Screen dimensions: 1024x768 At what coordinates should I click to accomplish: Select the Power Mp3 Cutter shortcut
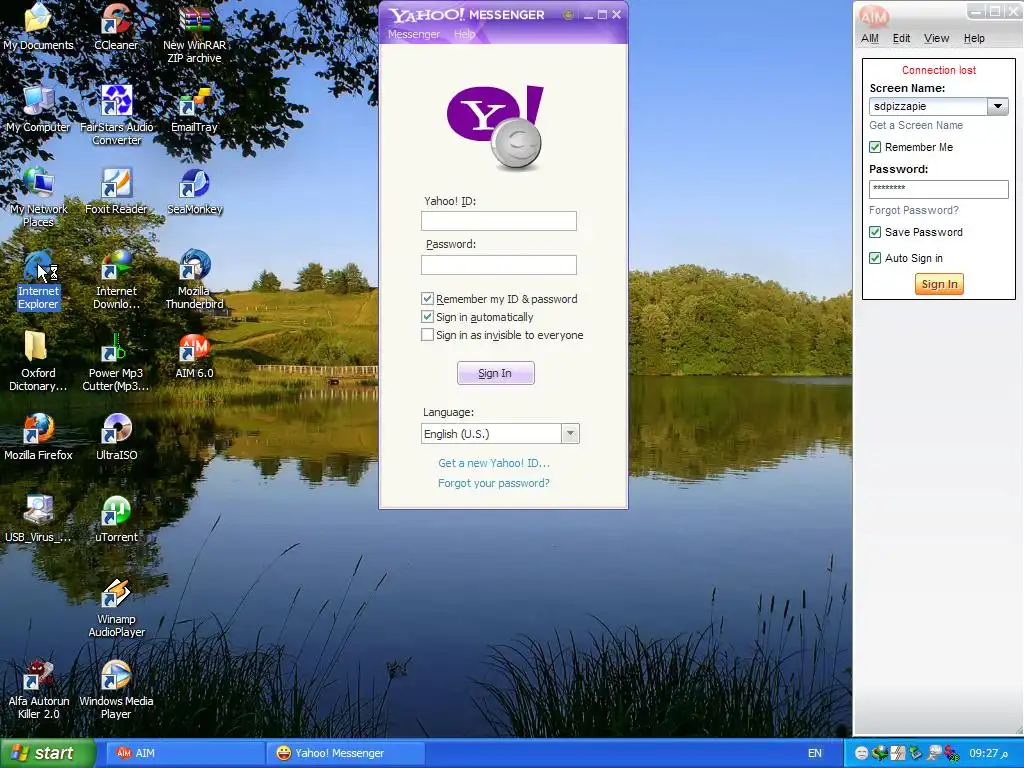[x=116, y=360]
